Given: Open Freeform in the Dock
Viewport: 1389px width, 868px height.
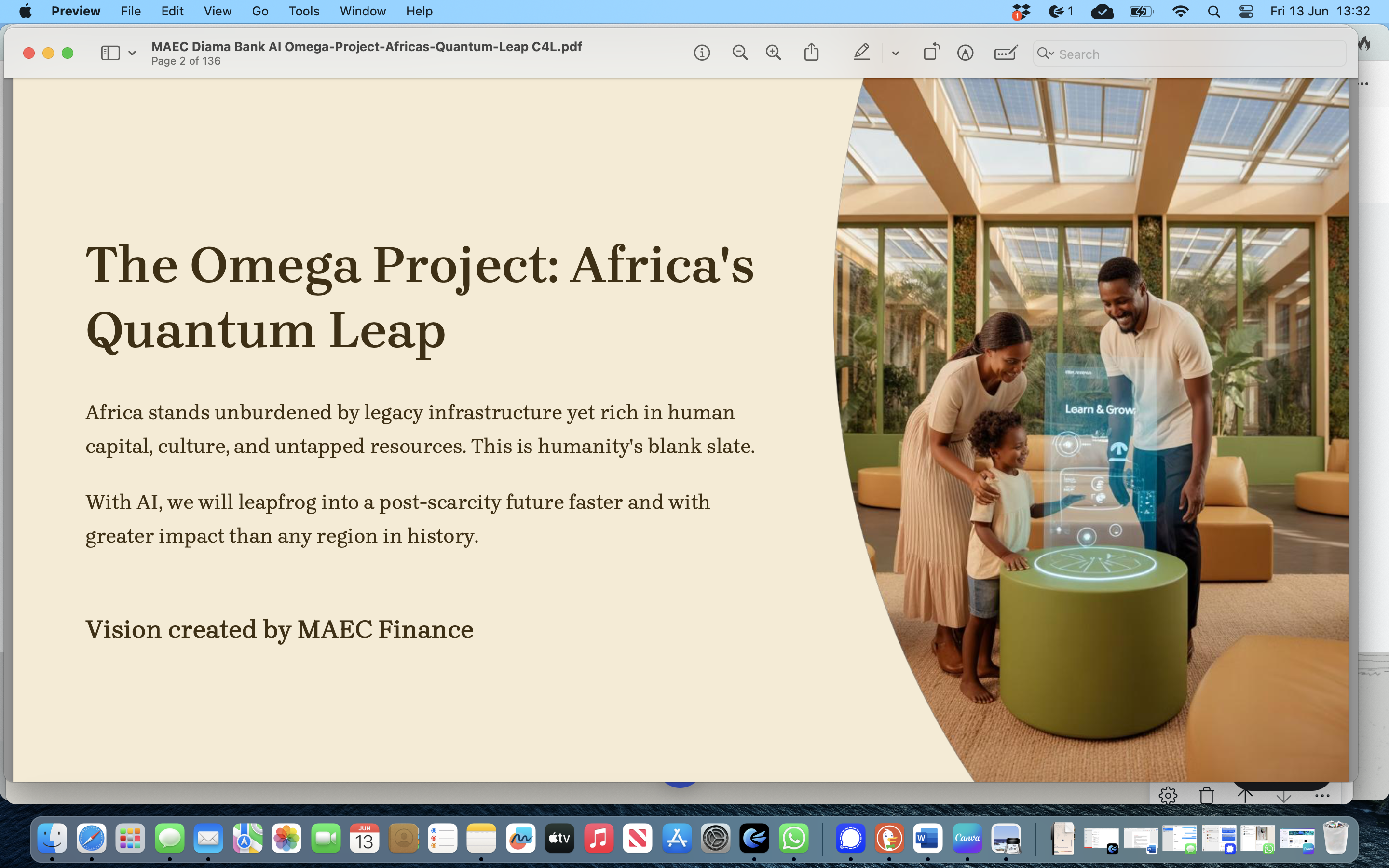Looking at the screenshot, I should [520, 838].
